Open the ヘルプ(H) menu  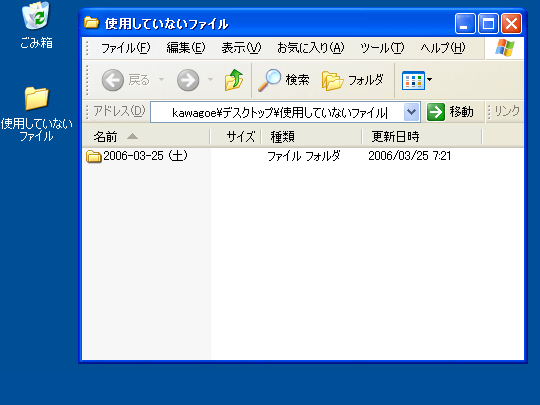(443, 48)
